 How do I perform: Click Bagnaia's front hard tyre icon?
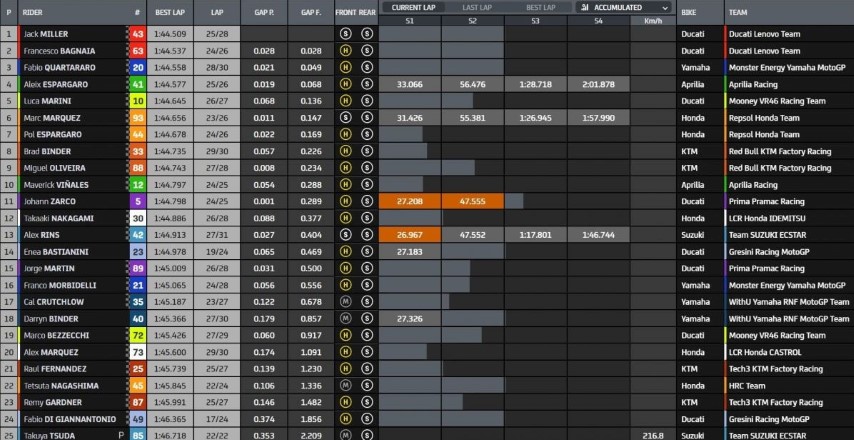tap(345, 51)
